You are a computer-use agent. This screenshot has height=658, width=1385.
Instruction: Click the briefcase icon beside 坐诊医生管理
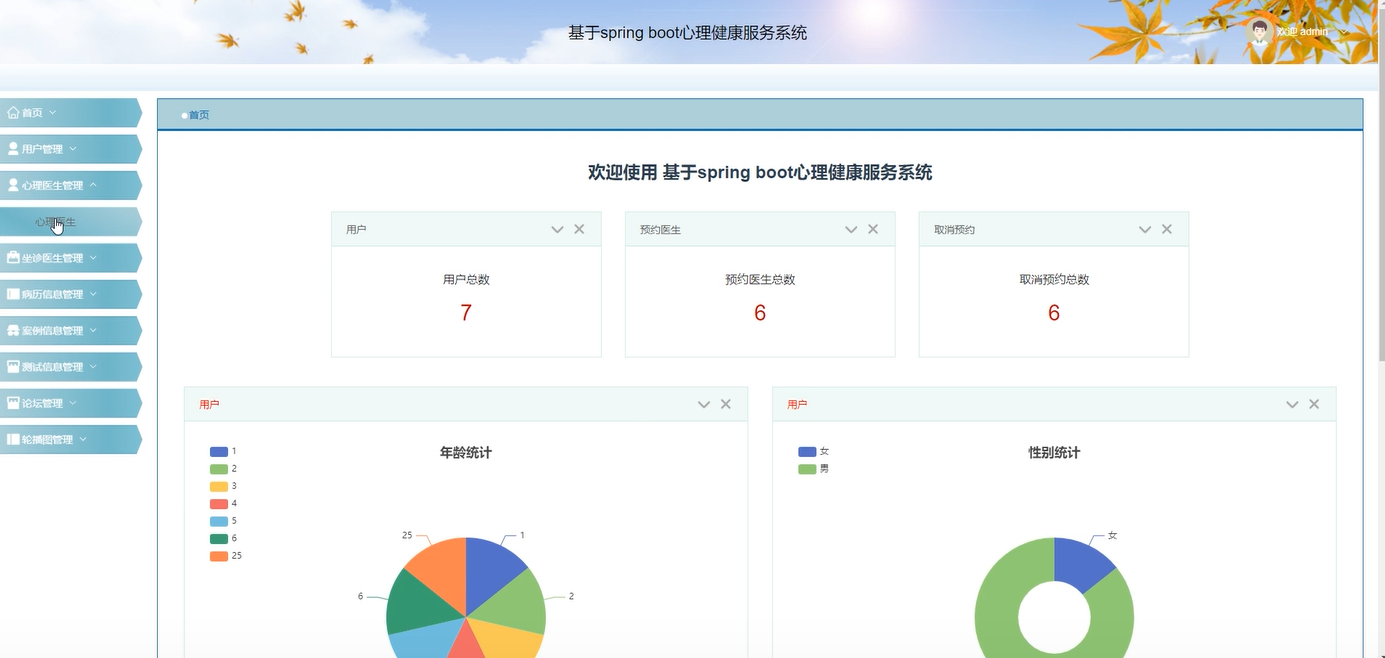(x=13, y=258)
